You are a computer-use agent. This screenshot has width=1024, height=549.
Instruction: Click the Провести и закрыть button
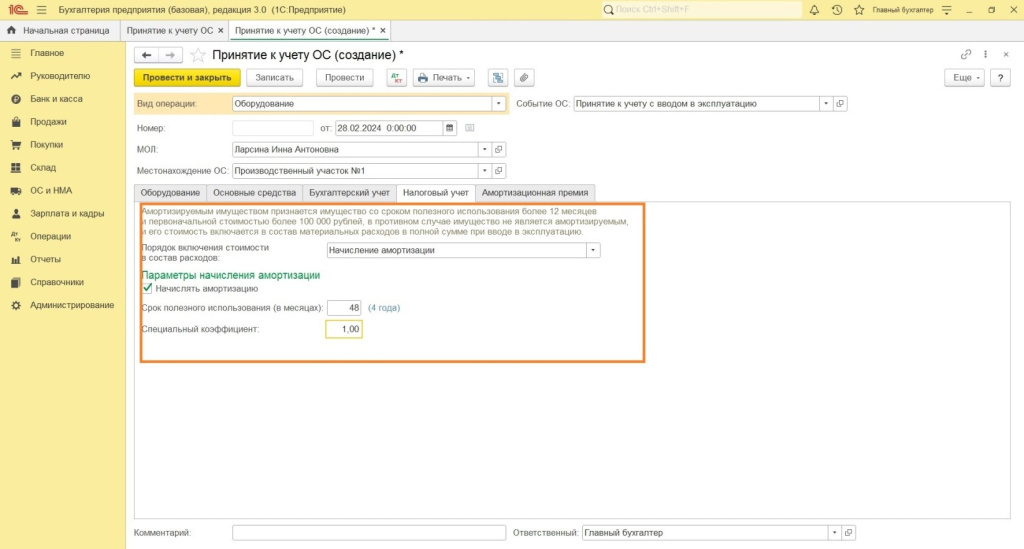tap(187, 78)
